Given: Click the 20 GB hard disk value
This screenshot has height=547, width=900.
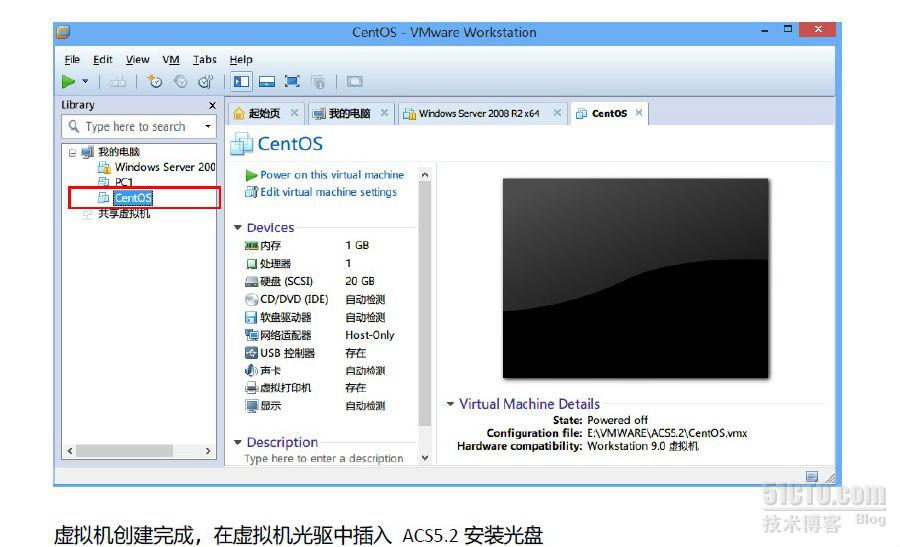Looking at the screenshot, I should coord(360,281).
